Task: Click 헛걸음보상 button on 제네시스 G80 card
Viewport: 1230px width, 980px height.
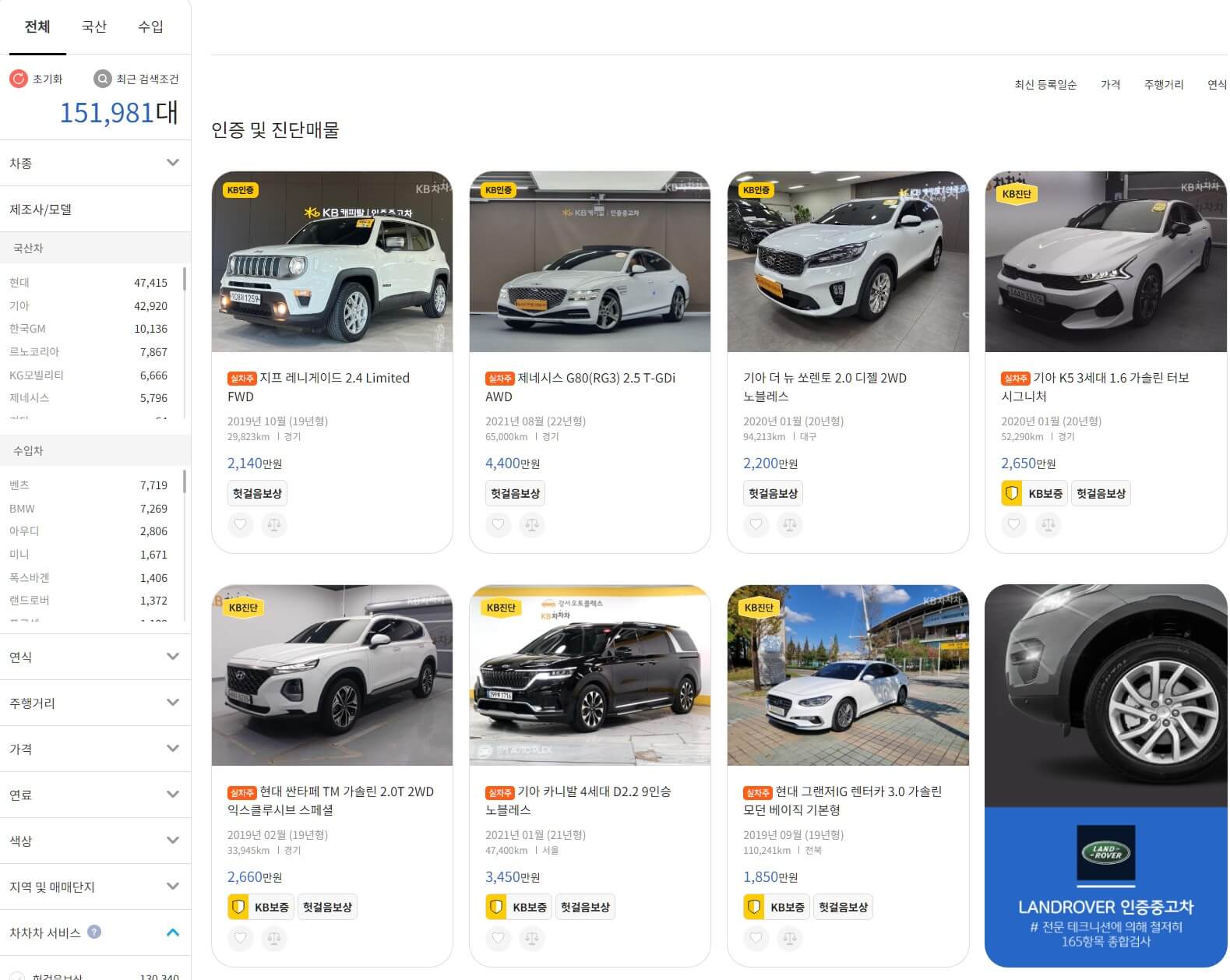Action: [x=516, y=493]
